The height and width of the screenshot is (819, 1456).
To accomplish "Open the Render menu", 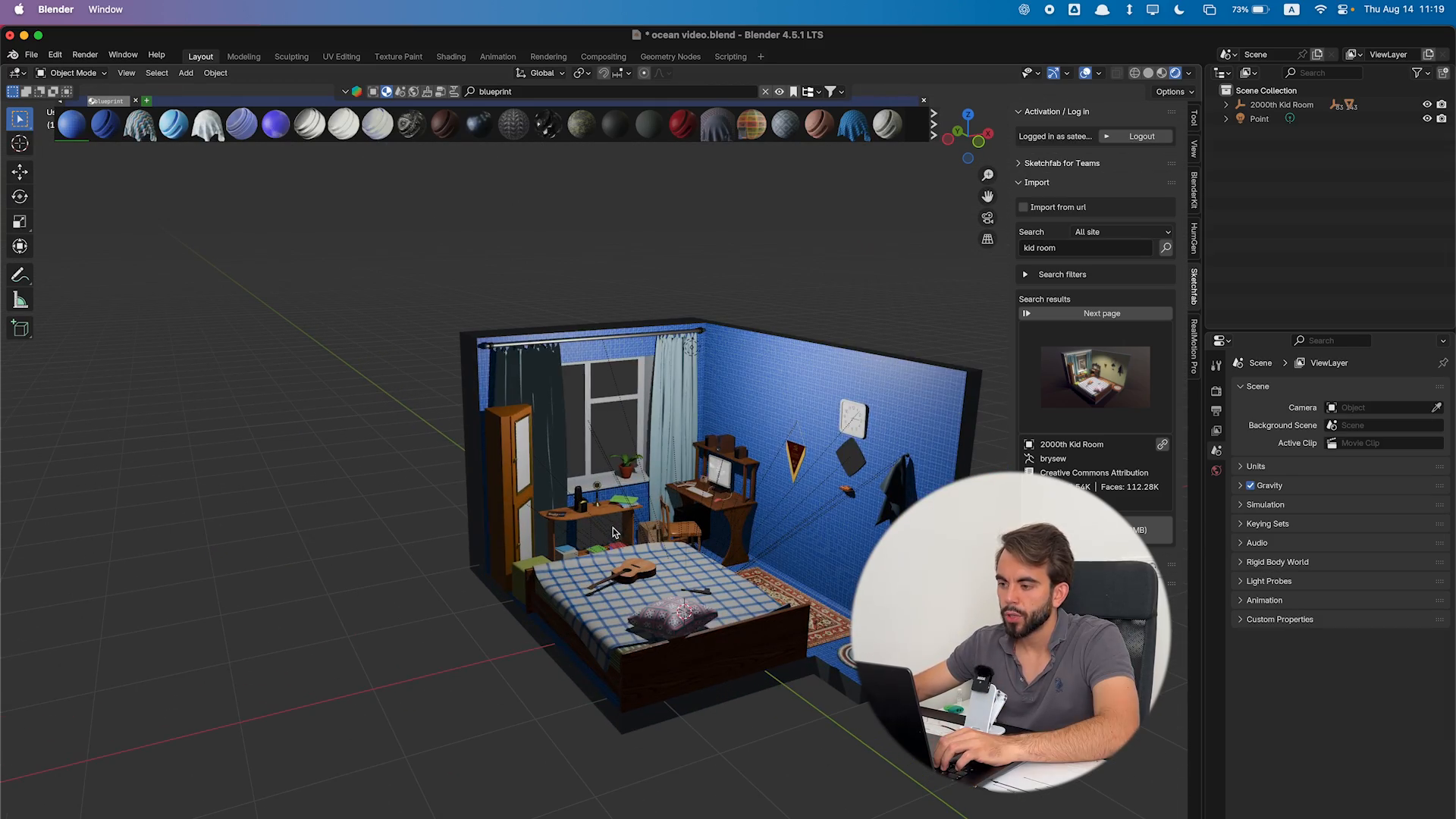I will (85, 55).
